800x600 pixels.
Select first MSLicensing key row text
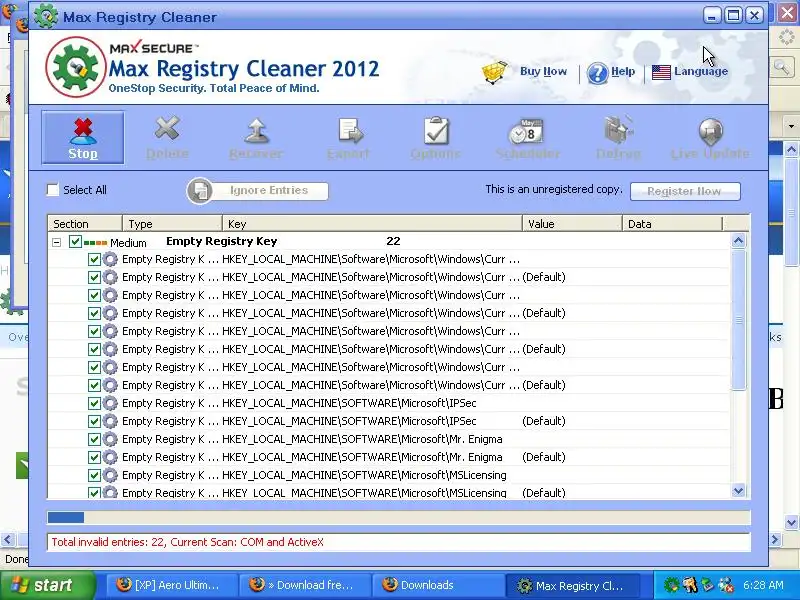tap(364, 475)
